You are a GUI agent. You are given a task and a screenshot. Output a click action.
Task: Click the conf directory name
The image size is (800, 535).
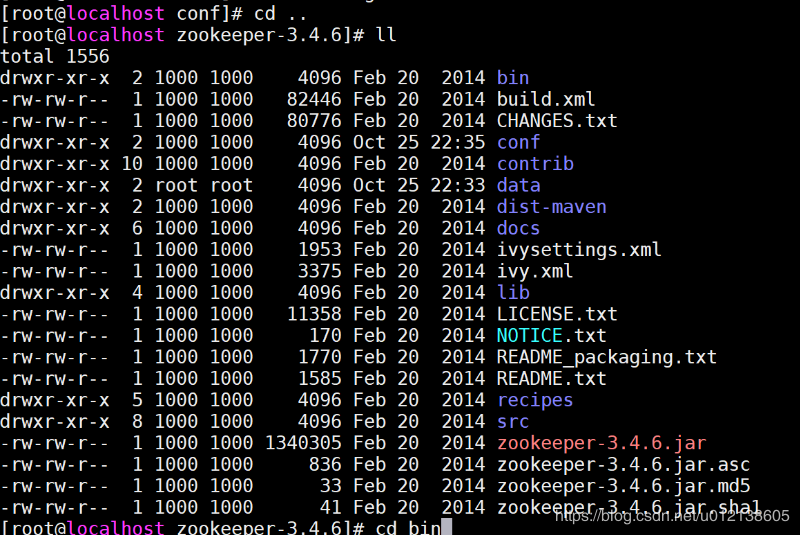point(518,142)
